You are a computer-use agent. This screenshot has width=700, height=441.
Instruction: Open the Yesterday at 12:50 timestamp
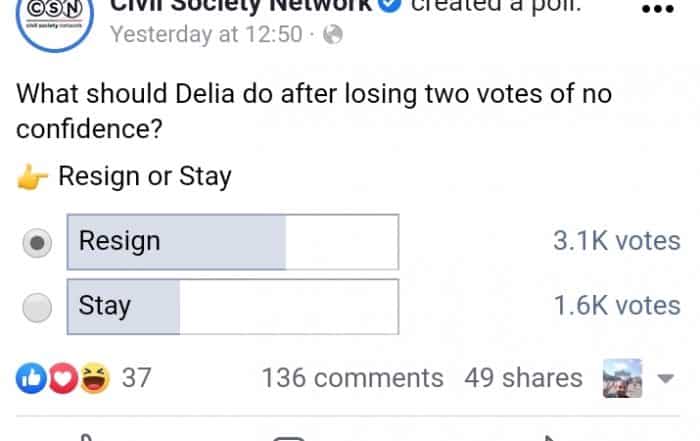point(206,35)
